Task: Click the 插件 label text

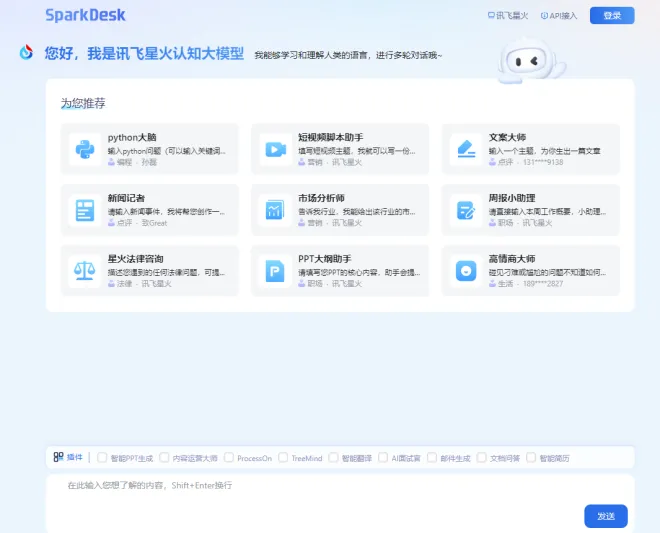Action: 75,457
